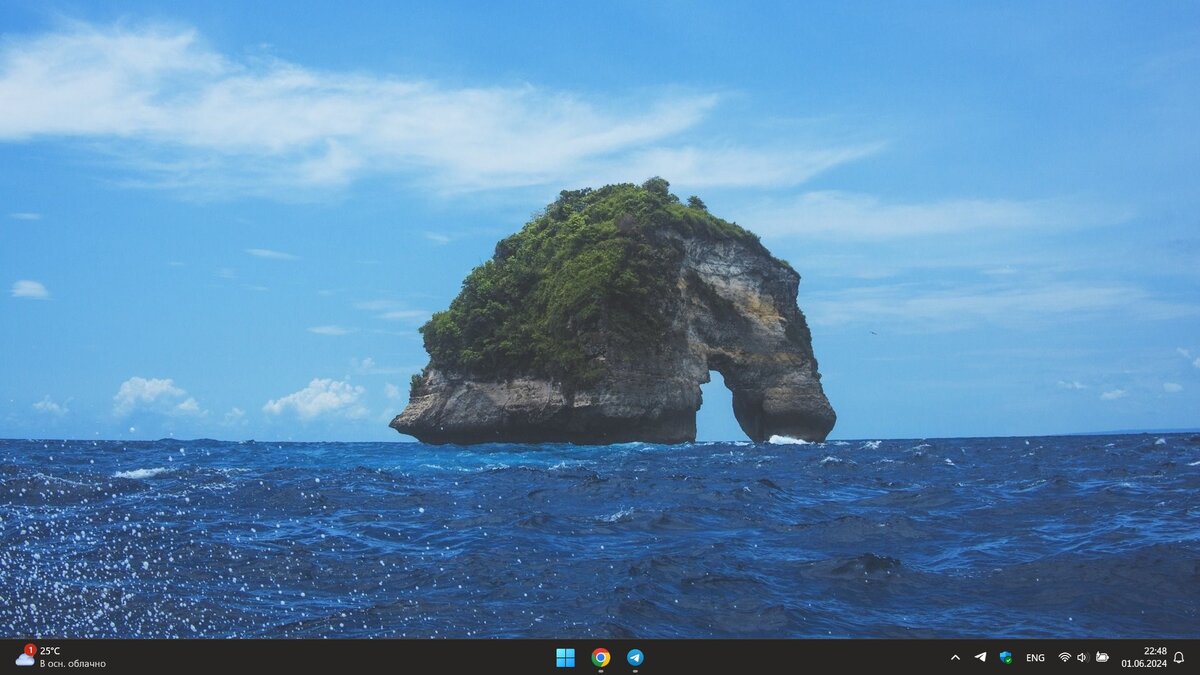
Task: Open the Start menu
Action: (565, 658)
